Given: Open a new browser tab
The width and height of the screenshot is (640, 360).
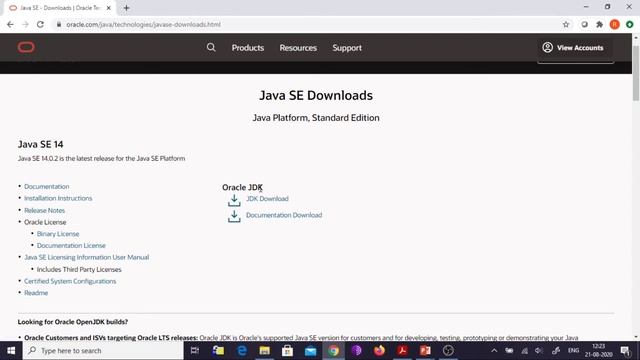Looking at the screenshot, I should point(126,8).
